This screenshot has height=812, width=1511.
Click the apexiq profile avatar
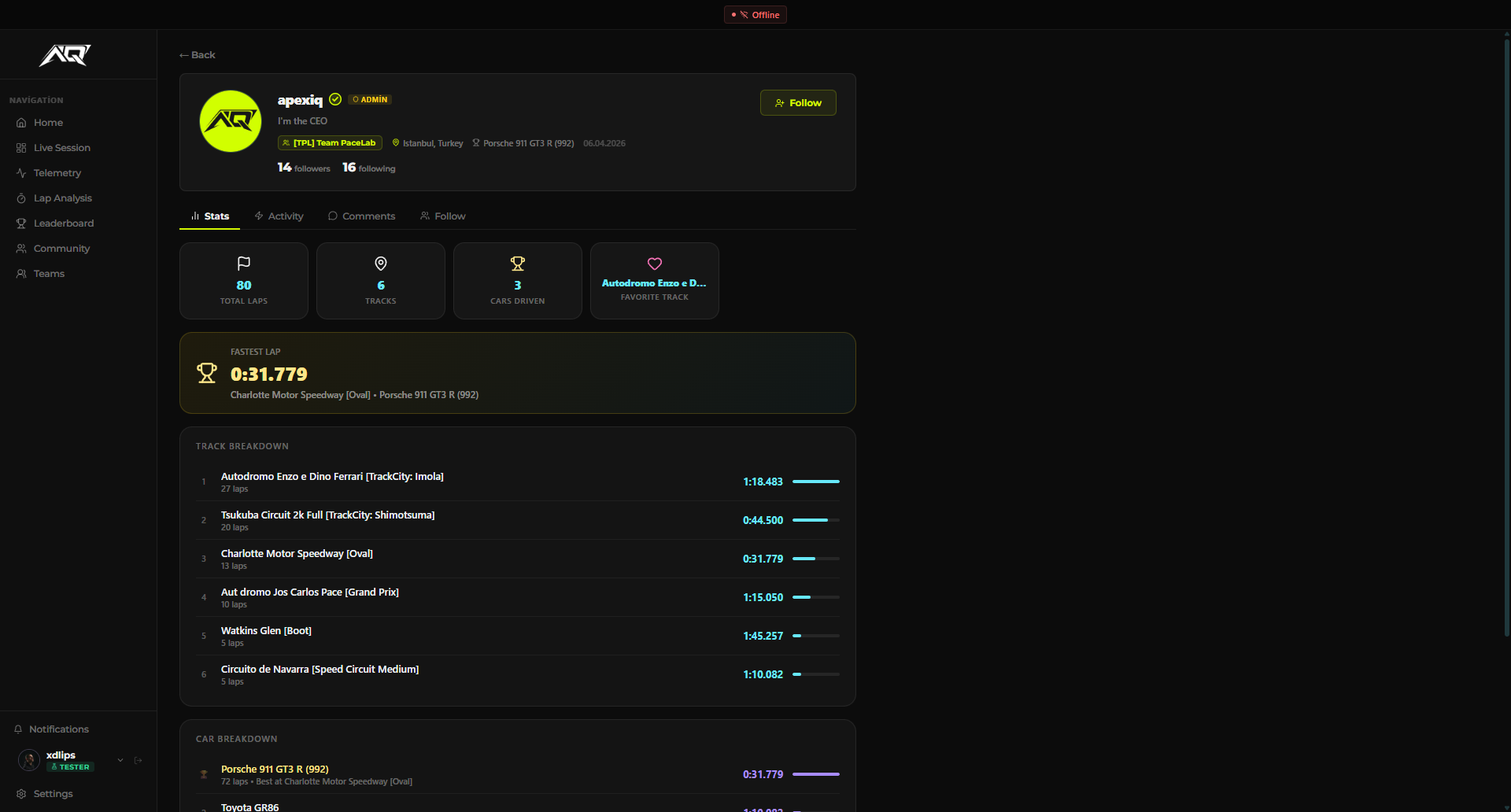[x=231, y=121]
